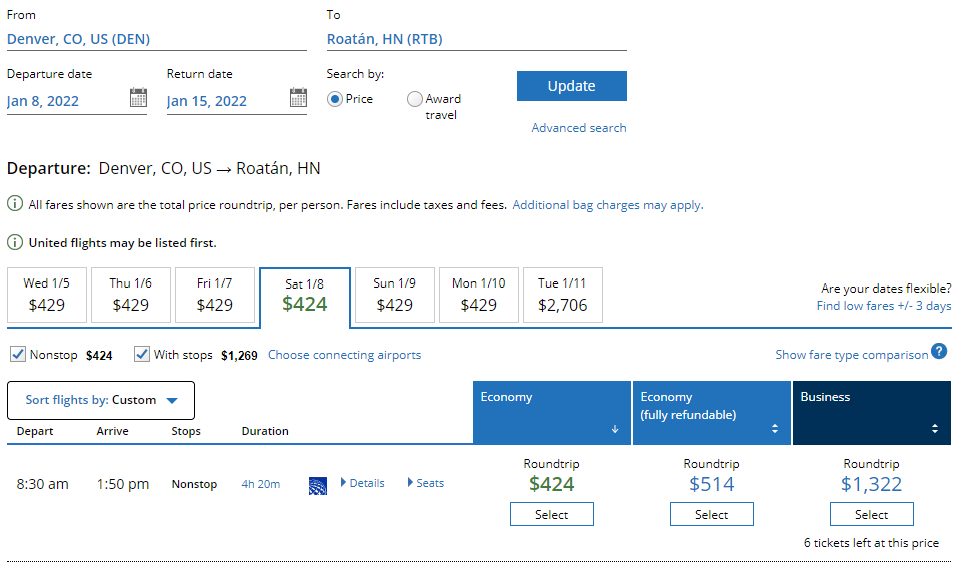Click the United airline logo icon
The height and width of the screenshot is (570, 960).
pyautogui.click(x=318, y=485)
